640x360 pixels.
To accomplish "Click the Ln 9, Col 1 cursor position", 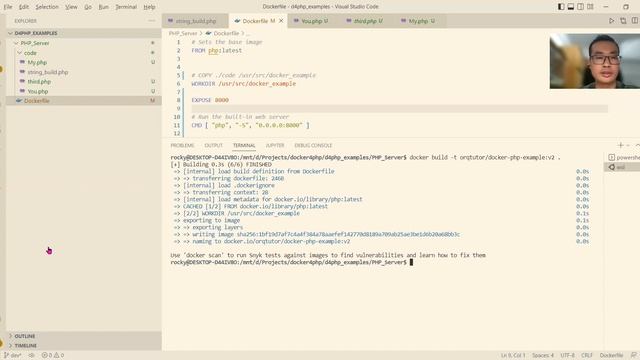I will [x=513, y=355].
